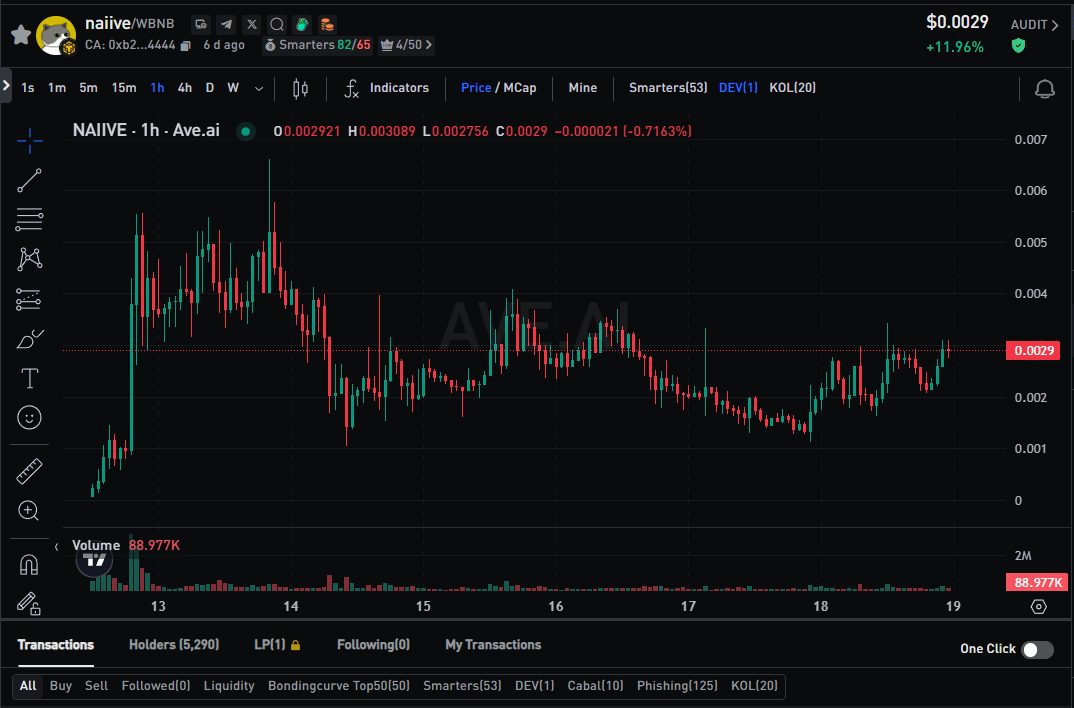Screen dimensions: 1074x708
Task: Switch chart to MCap display
Action: [520, 88]
